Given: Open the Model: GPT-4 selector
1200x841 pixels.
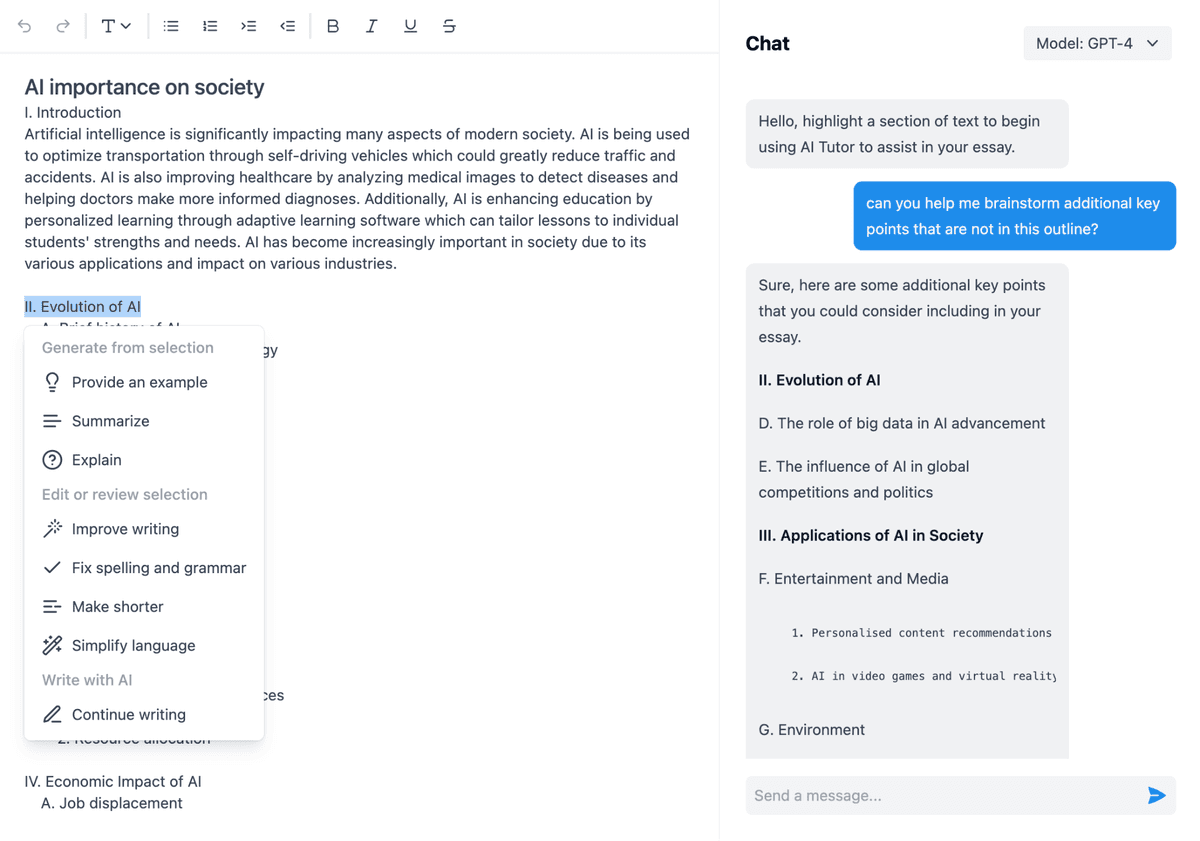Looking at the screenshot, I should [1097, 43].
